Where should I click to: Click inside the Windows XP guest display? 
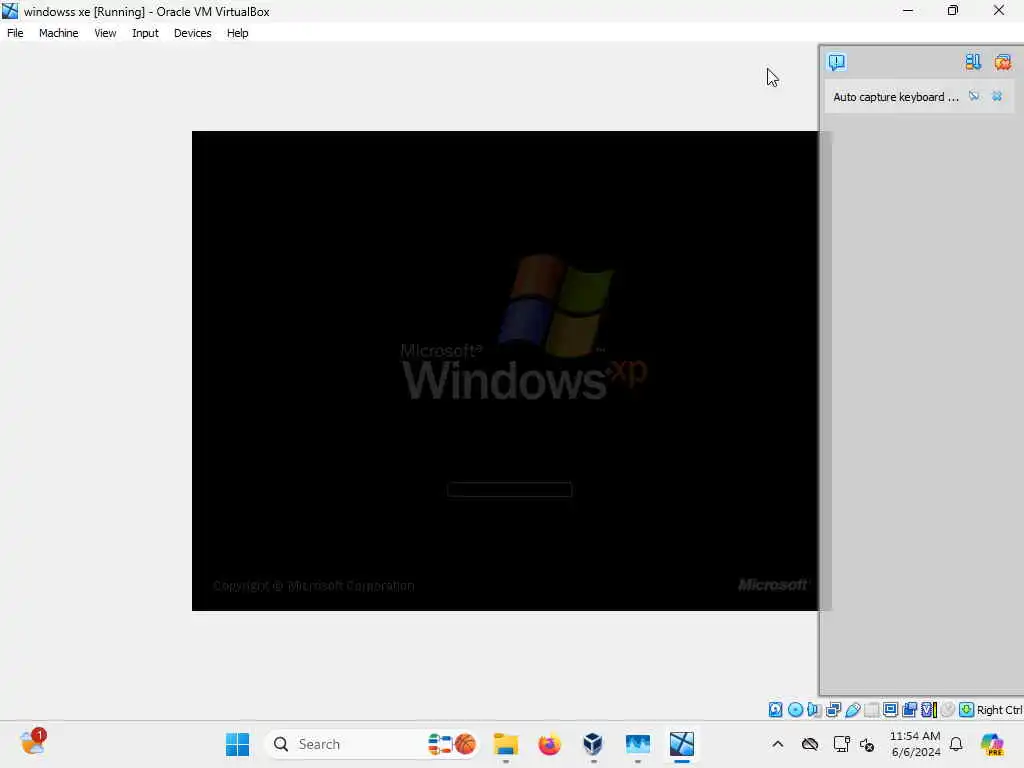click(505, 370)
